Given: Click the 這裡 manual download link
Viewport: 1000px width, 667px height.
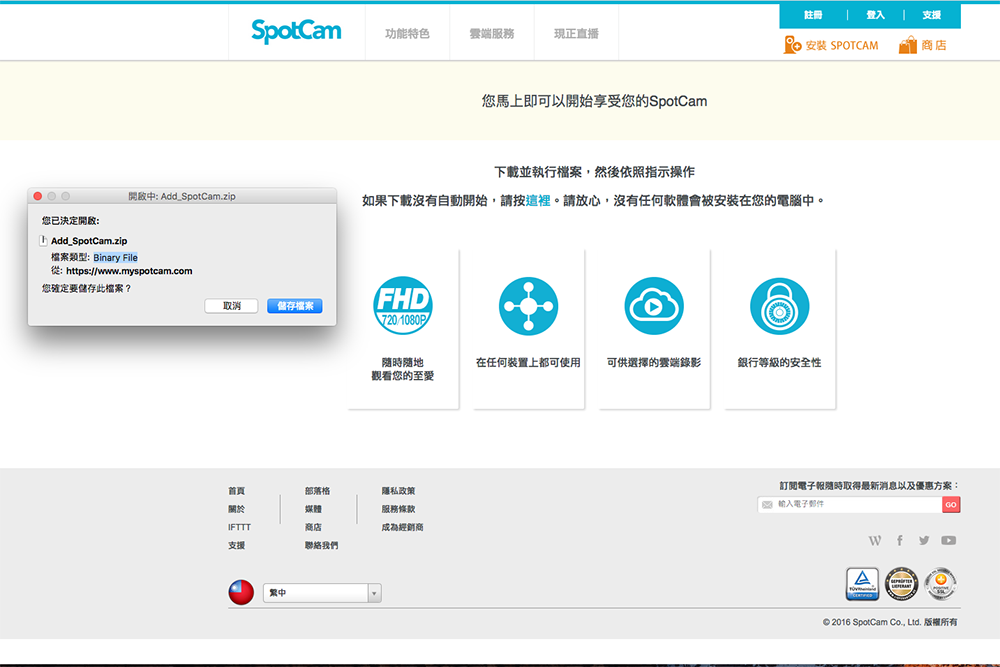Looking at the screenshot, I should (538, 201).
